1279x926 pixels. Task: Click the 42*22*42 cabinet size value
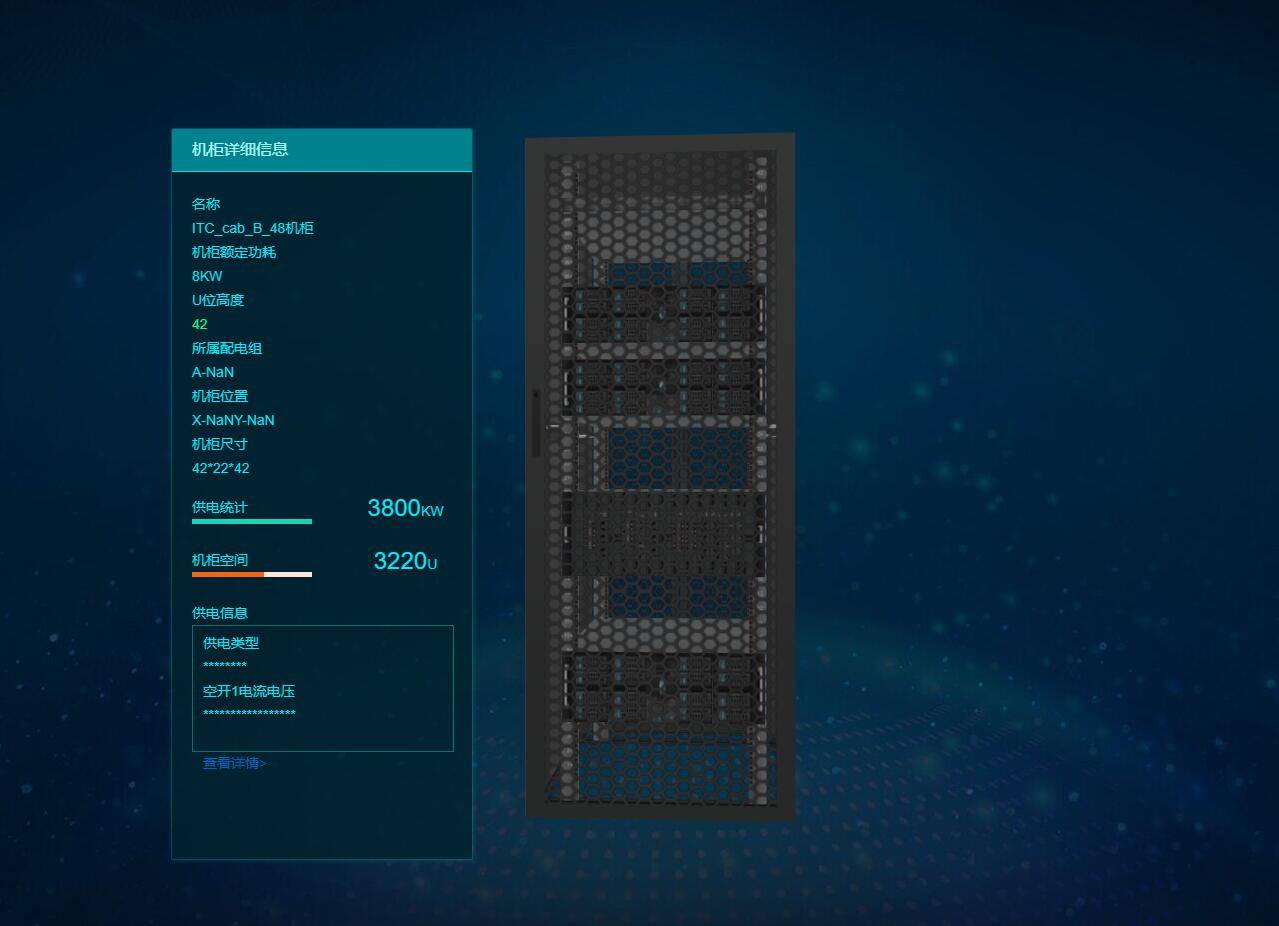point(221,468)
